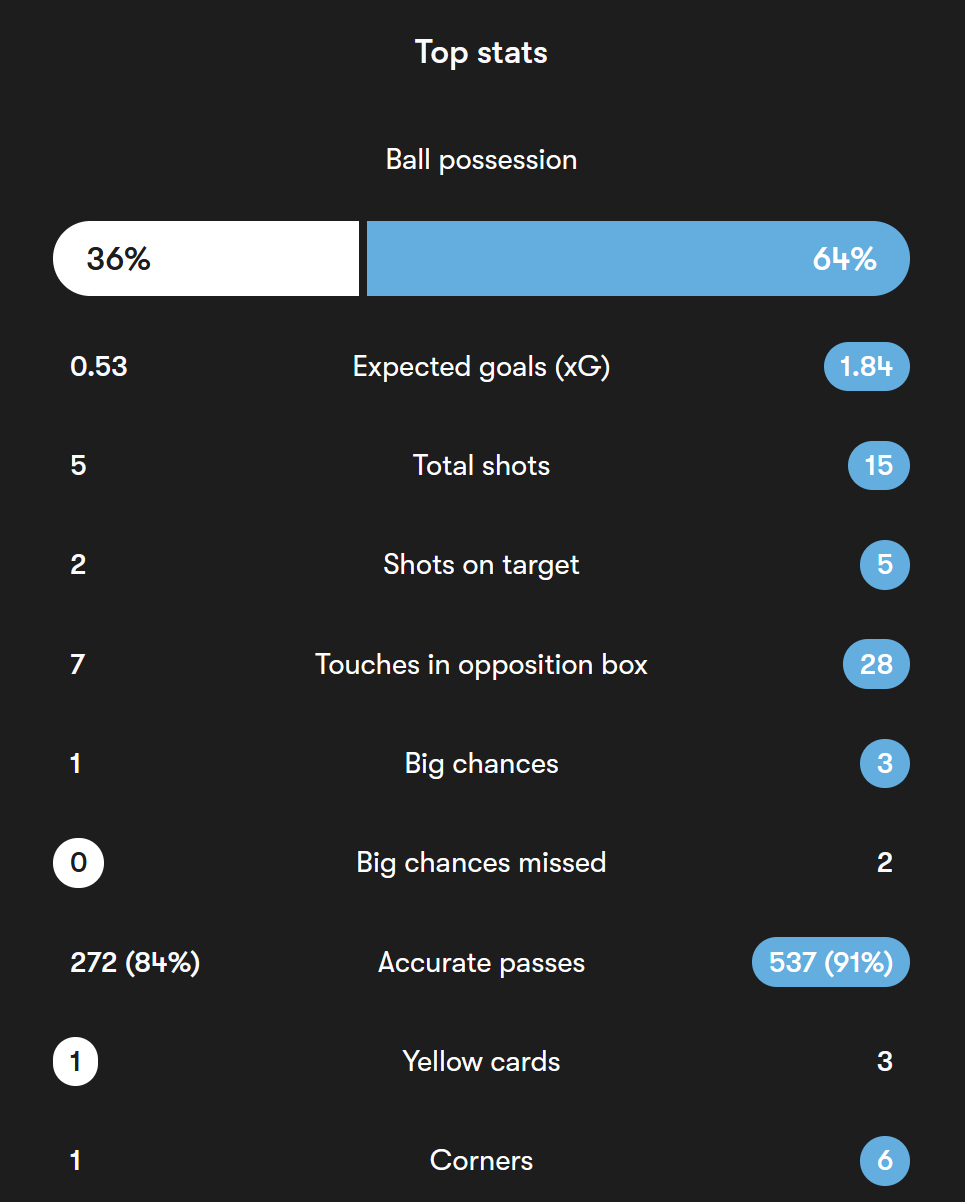Image resolution: width=965 pixels, height=1202 pixels.
Task: Select the 6 corners badge
Action: (x=884, y=1161)
